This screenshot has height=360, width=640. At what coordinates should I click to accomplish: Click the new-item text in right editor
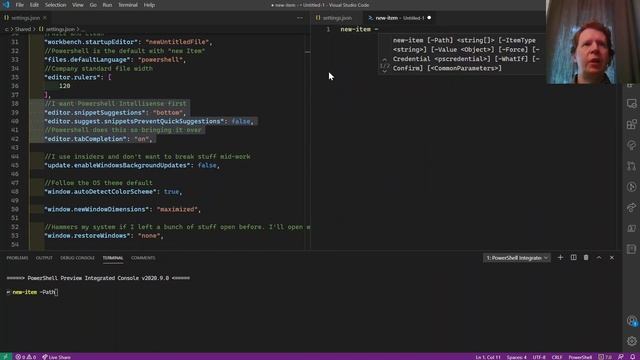(356, 29)
